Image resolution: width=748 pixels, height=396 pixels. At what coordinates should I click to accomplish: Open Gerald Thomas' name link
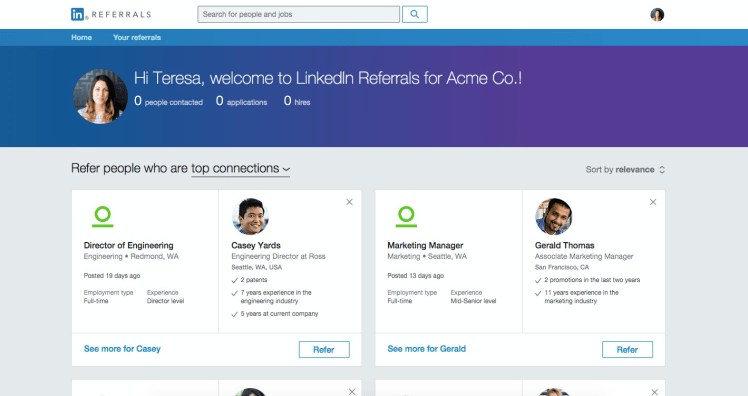[x=564, y=245]
